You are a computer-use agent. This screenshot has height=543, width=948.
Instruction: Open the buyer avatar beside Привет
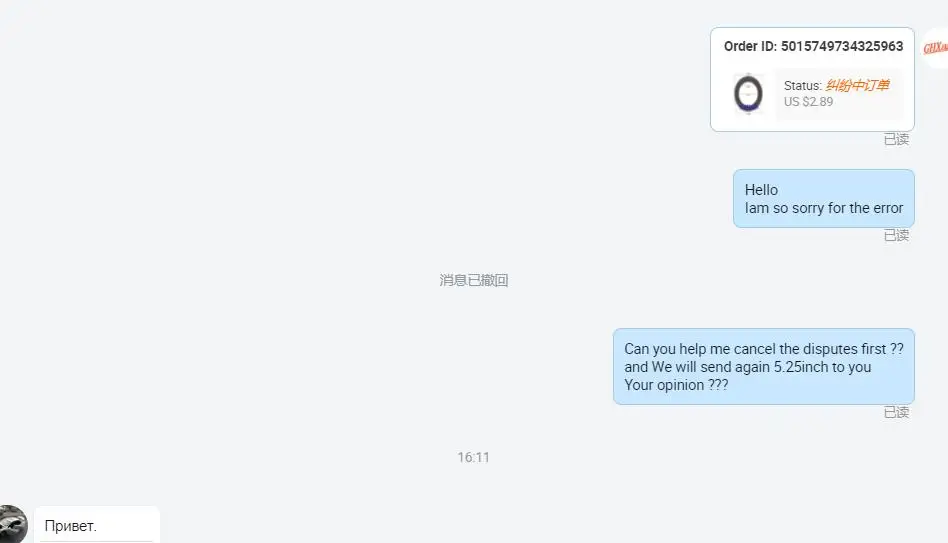coord(11,524)
